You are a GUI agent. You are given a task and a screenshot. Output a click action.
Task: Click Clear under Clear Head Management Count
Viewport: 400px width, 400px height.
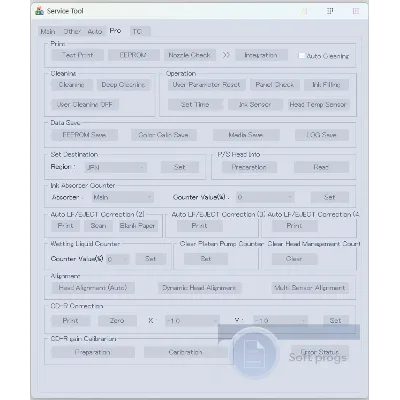click(294, 259)
